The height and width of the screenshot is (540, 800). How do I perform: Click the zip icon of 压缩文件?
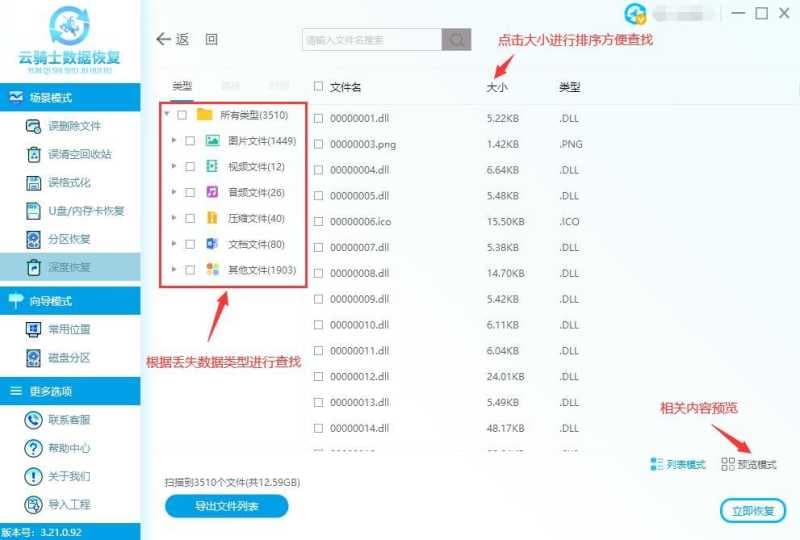(212, 218)
